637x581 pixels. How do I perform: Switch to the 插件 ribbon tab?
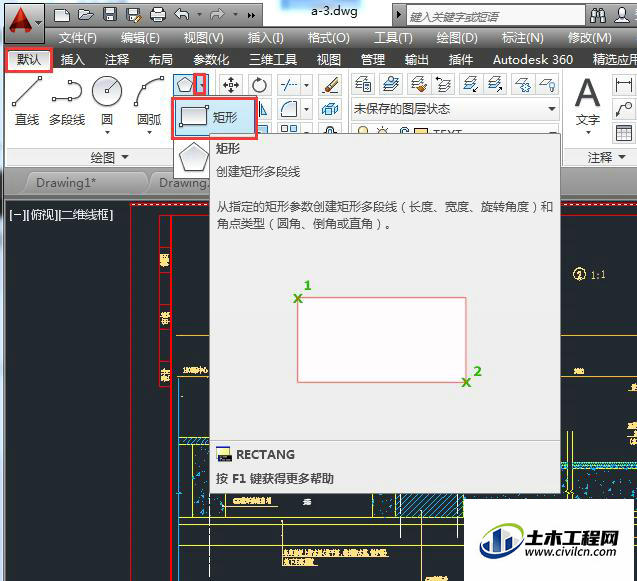coord(461,60)
